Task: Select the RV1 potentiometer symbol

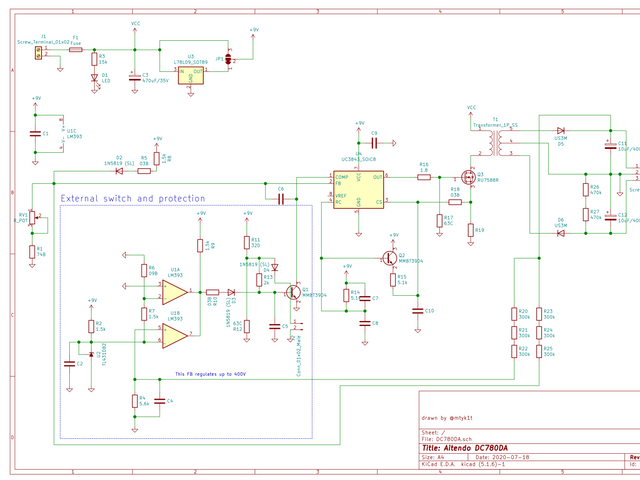Action: point(34,217)
